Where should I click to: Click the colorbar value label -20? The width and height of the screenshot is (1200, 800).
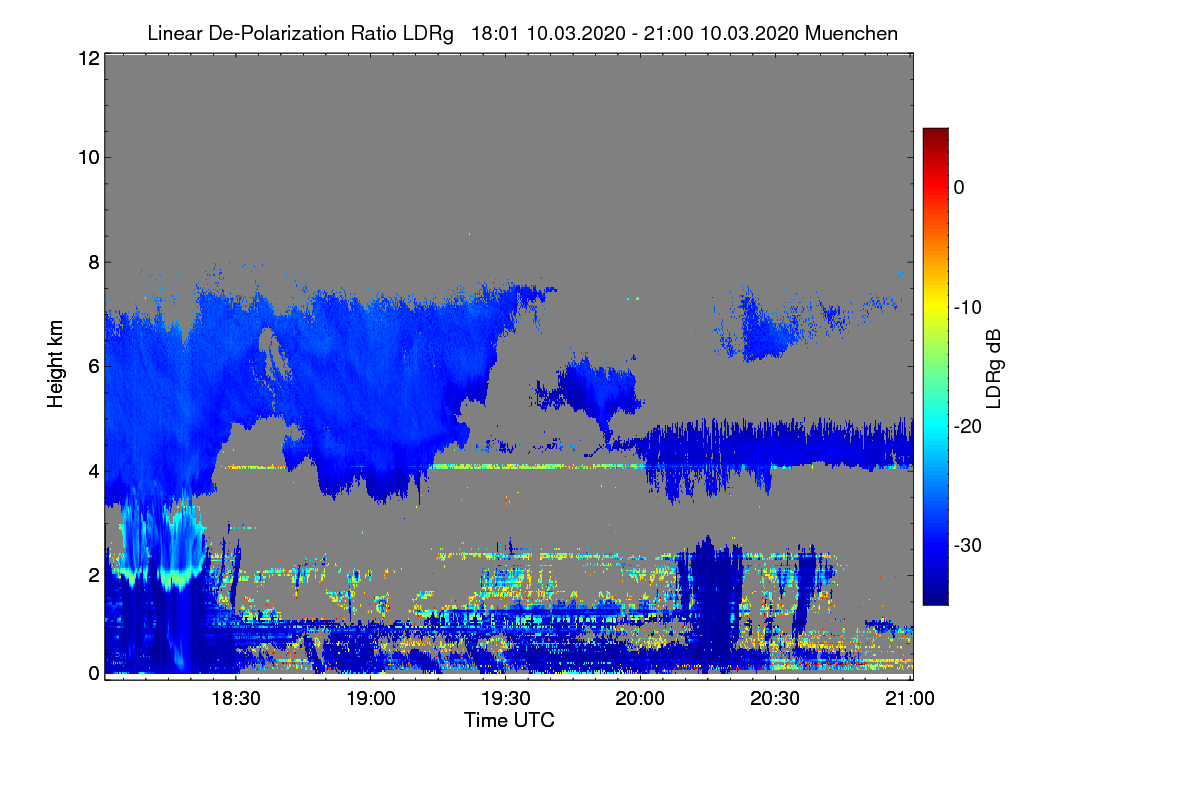tap(967, 426)
